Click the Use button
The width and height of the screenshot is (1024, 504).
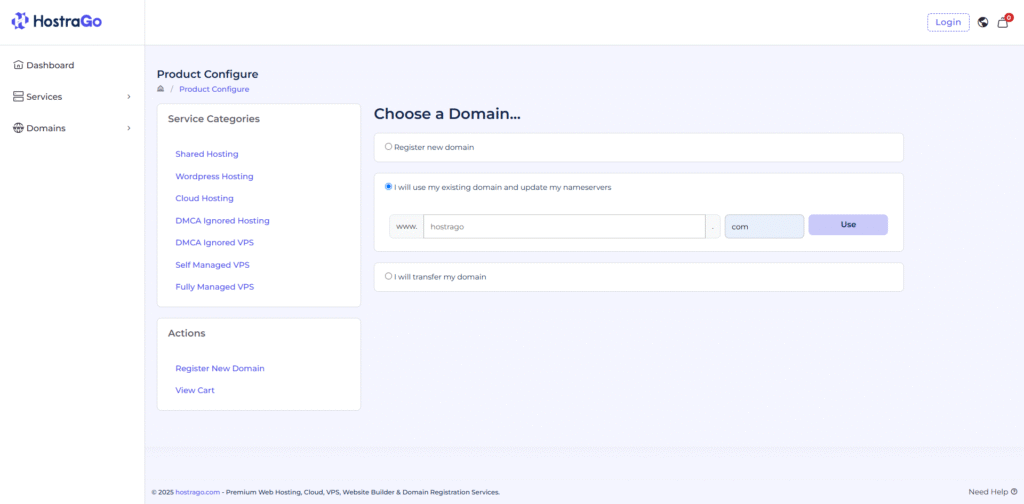[848, 225]
